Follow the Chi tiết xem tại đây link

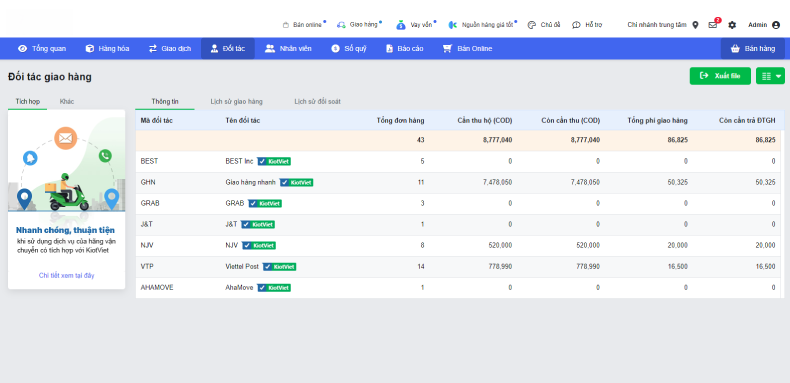point(67,275)
